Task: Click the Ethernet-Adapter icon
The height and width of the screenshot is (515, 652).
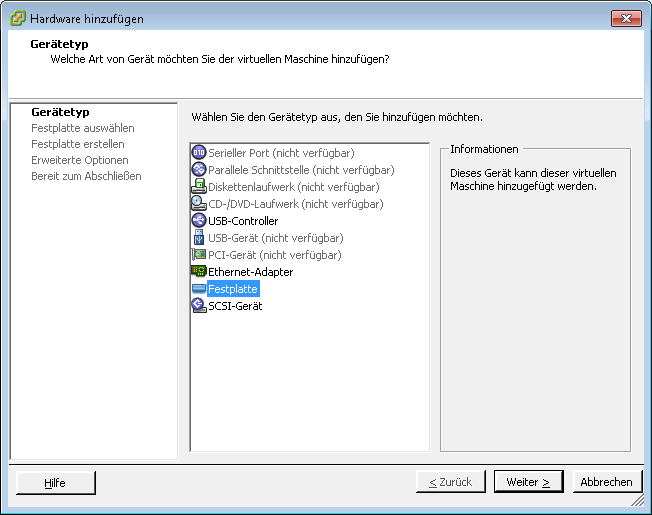Action: click(x=198, y=272)
